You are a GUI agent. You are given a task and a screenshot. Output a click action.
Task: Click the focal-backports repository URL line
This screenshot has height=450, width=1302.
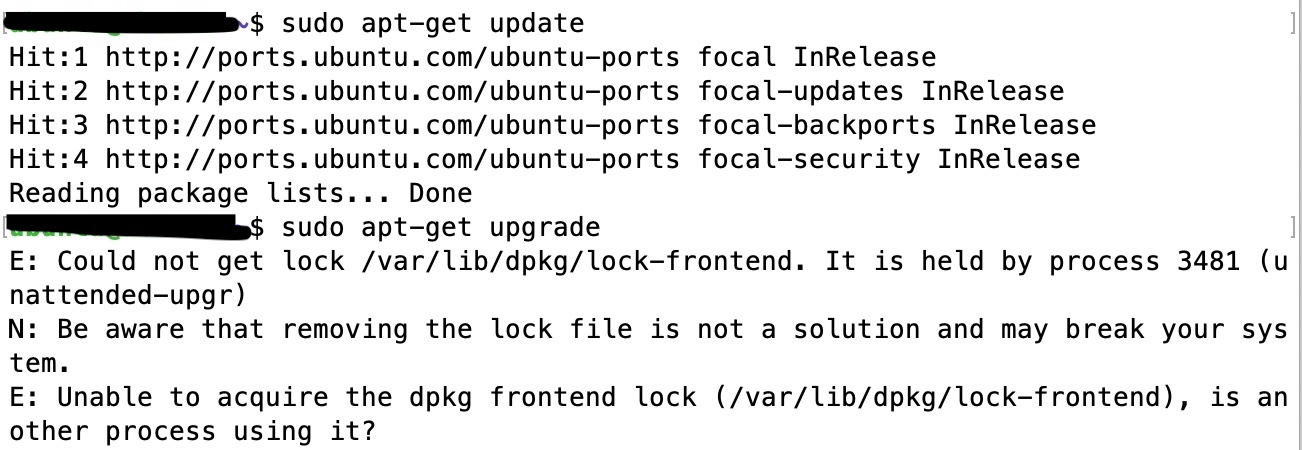600,125
